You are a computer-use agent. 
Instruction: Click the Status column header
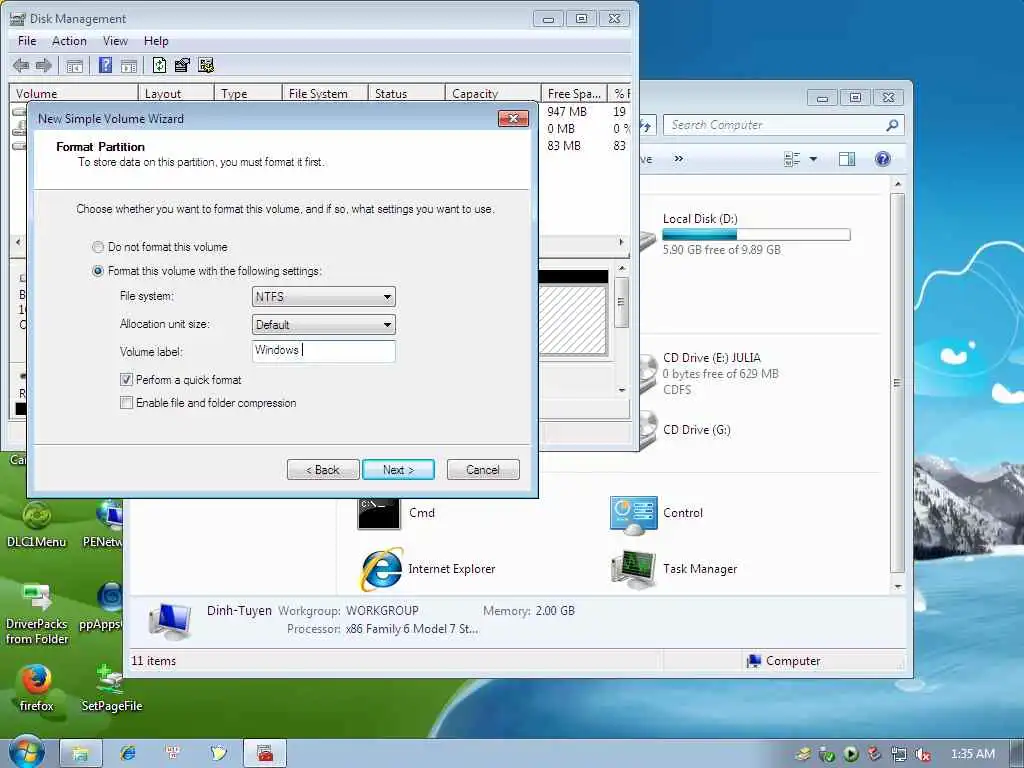pyautogui.click(x=406, y=93)
